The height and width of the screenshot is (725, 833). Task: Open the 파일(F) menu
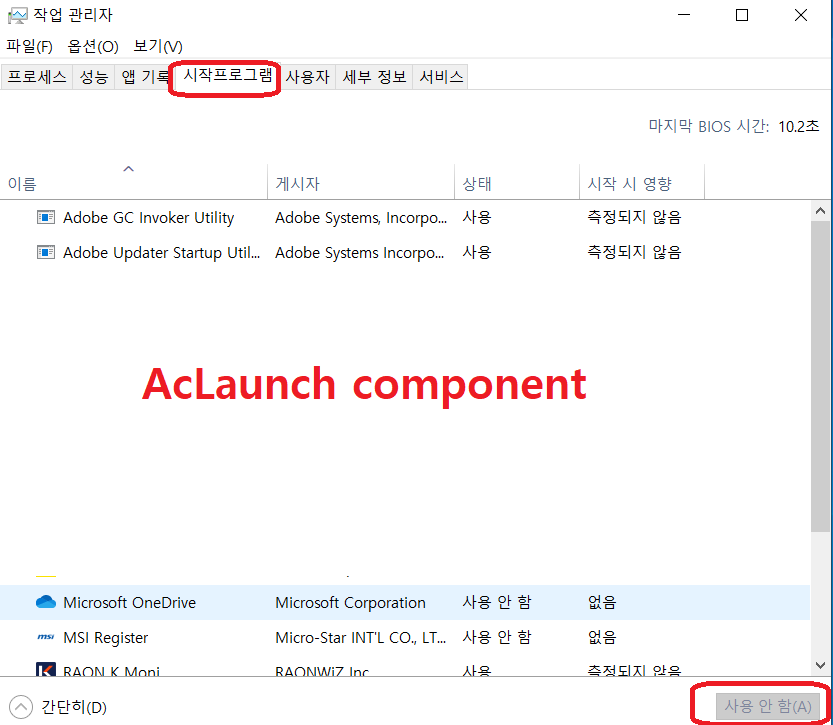point(29,46)
